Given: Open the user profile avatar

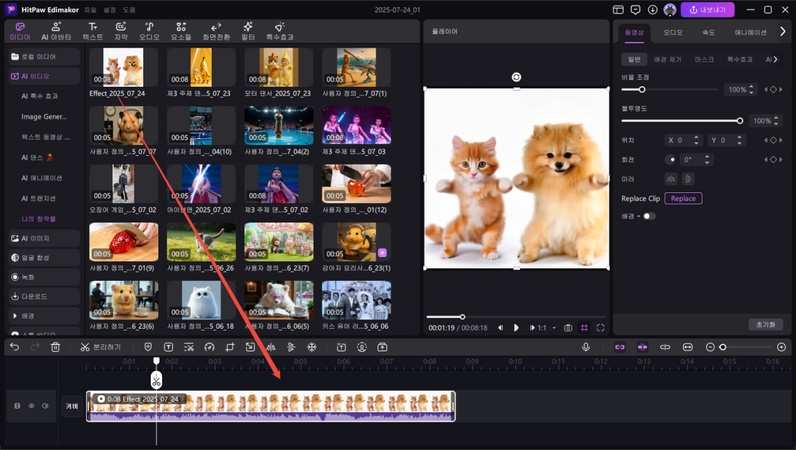Looking at the screenshot, I should [x=670, y=10].
